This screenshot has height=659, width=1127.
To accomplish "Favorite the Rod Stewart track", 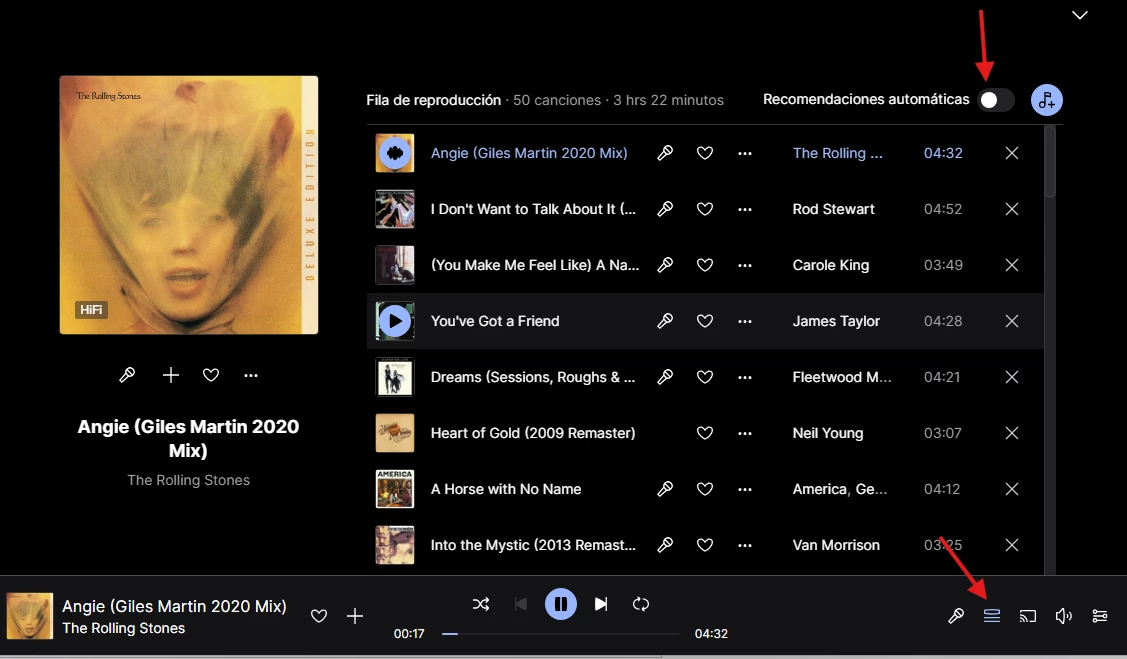I will coord(705,209).
